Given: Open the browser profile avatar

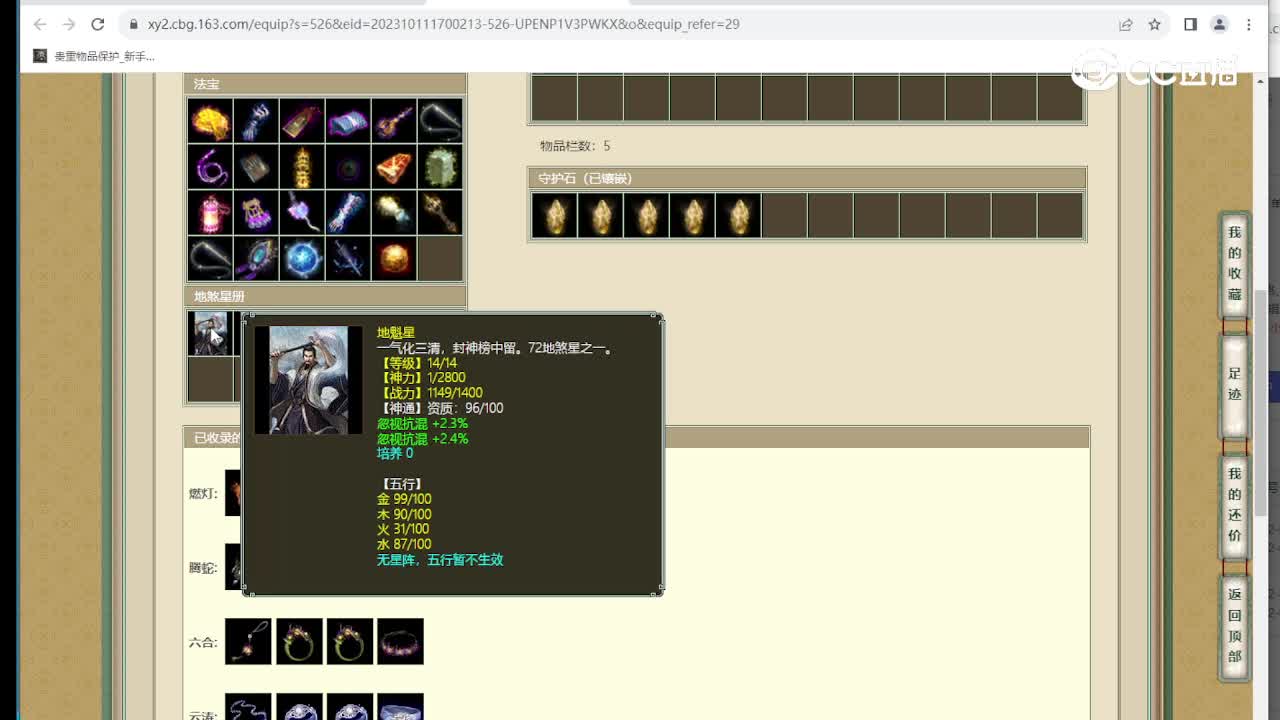Looking at the screenshot, I should (1219, 24).
